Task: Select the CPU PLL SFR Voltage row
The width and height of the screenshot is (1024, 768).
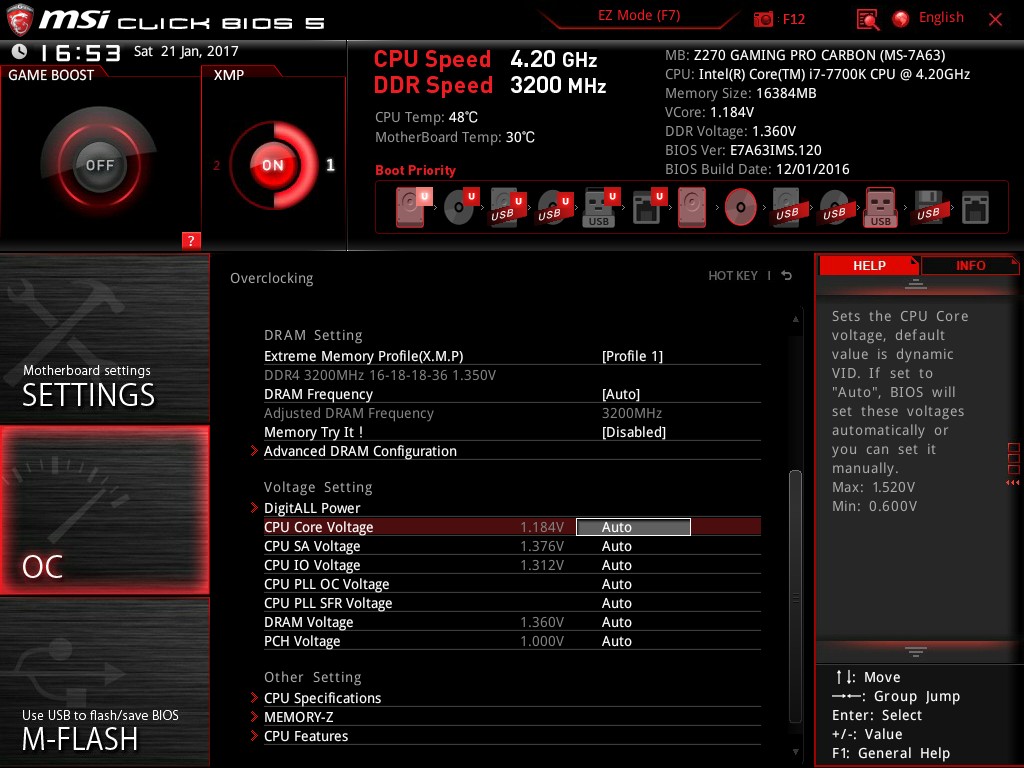Action: click(513, 603)
